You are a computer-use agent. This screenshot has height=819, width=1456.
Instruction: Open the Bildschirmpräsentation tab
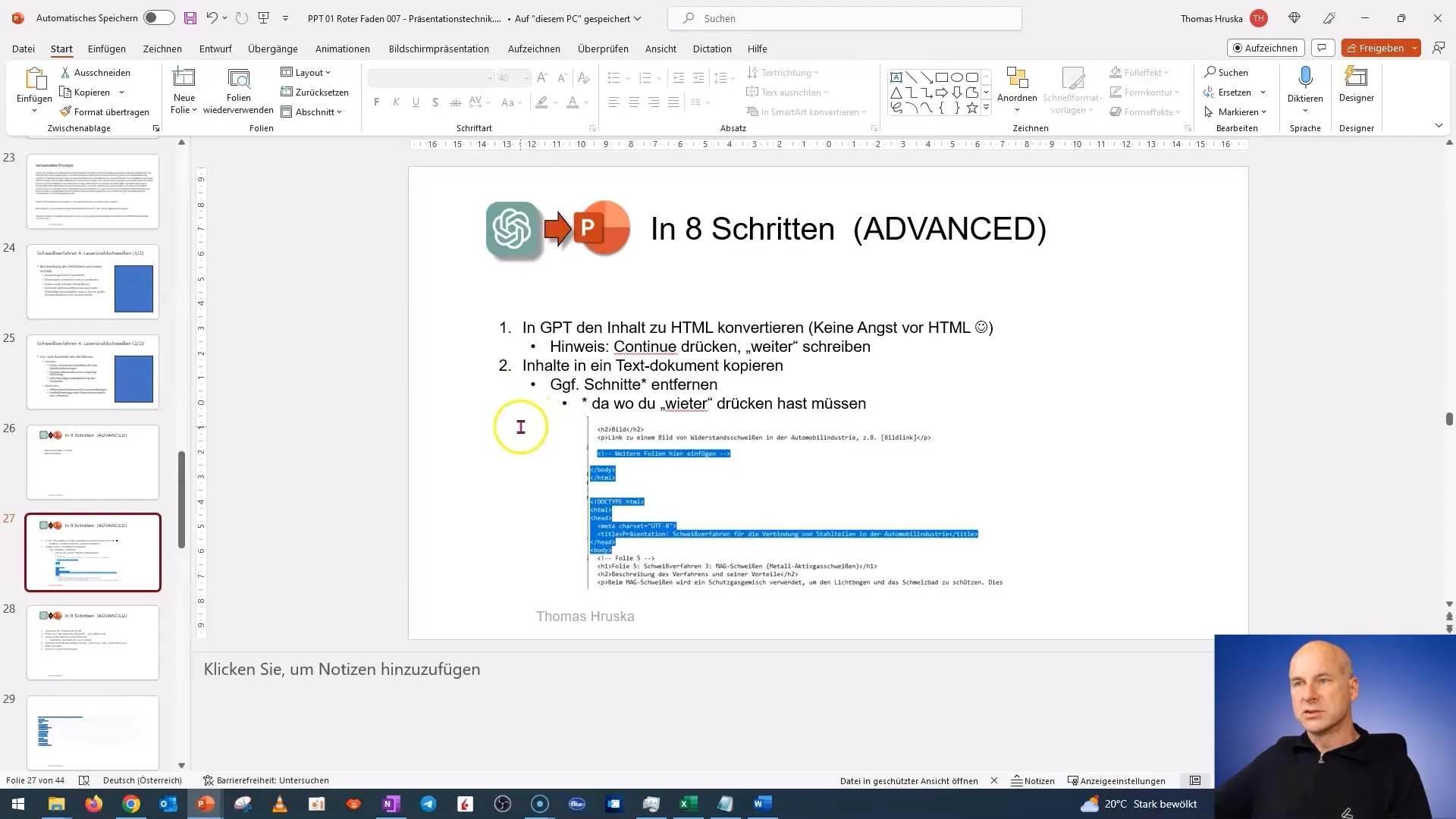pos(439,49)
